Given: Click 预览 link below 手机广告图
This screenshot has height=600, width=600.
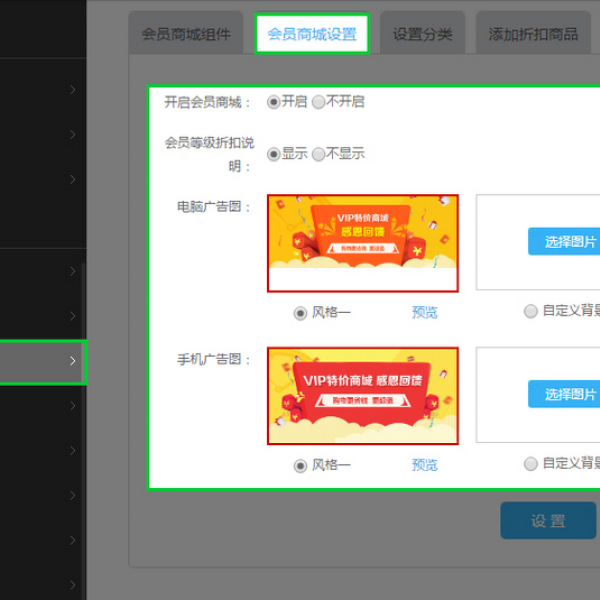Looking at the screenshot, I should pyautogui.click(x=424, y=465).
